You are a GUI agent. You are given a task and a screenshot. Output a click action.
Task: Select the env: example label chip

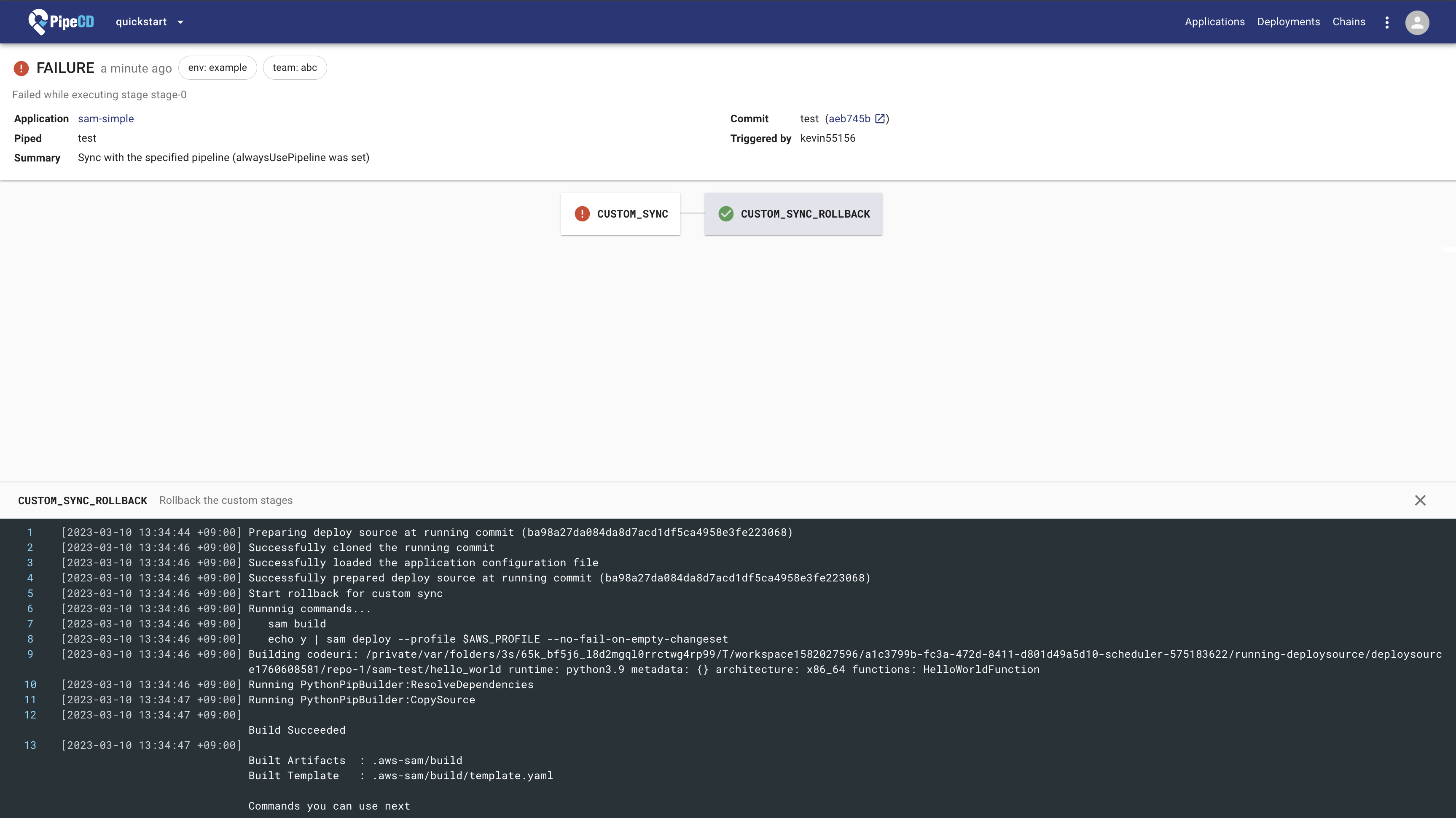[217, 68]
